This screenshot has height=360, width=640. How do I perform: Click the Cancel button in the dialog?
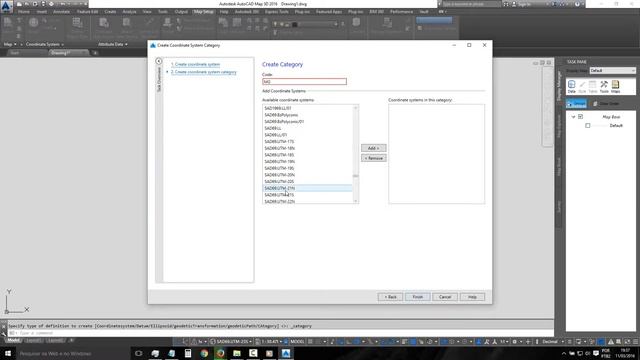(x=445, y=297)
